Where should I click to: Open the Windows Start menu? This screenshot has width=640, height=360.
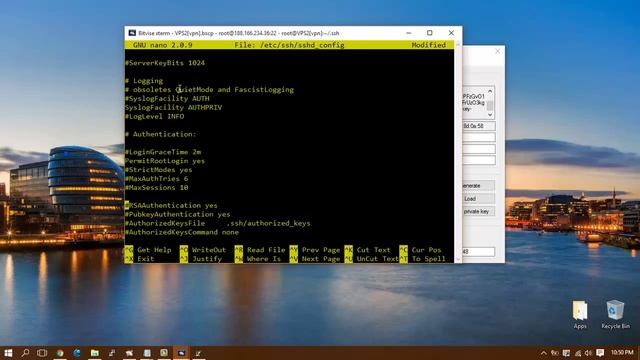click(x=8, y=353)
